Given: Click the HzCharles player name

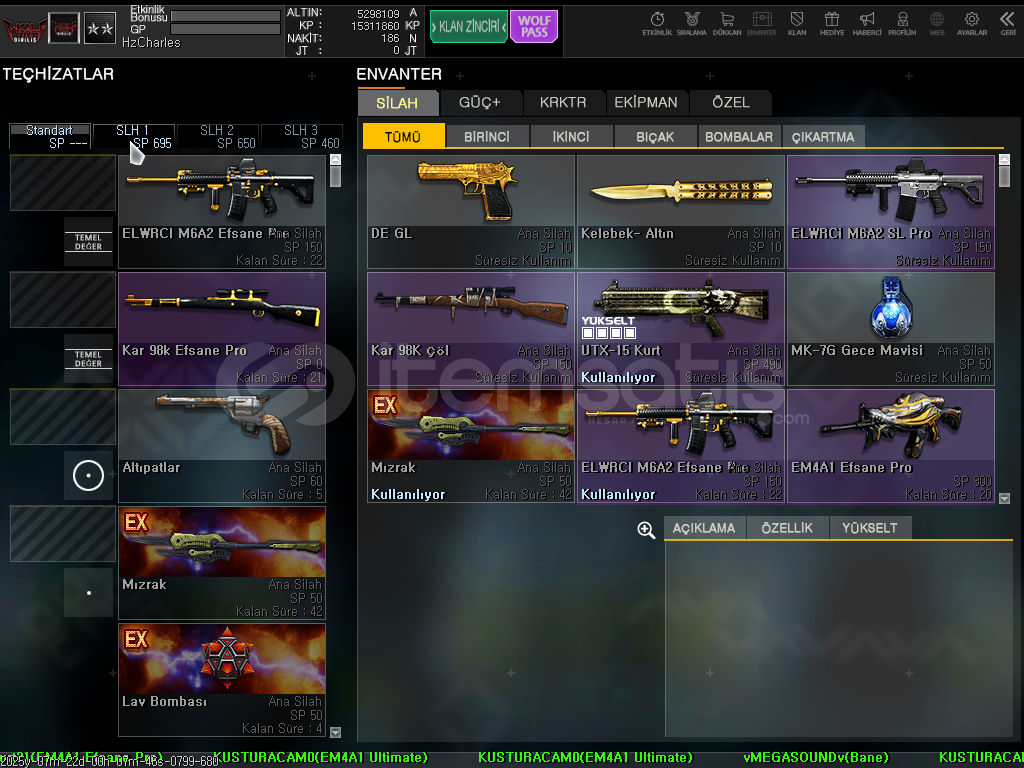Looking at the screenshot, I should (151, 43).
